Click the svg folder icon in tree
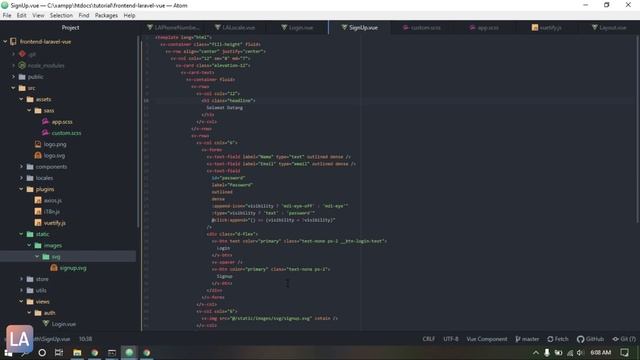This screenshot has width=640, height=360. [46, 257]
